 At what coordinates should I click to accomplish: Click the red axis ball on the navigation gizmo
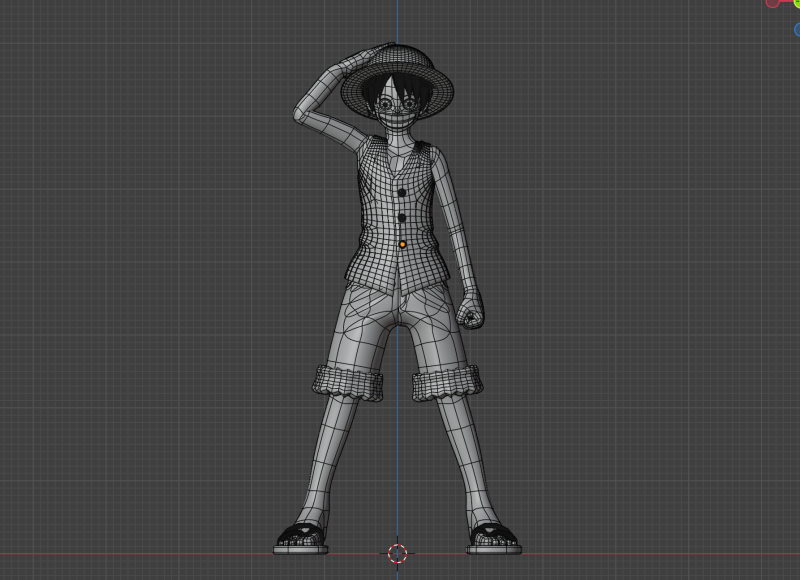(772, 4)
